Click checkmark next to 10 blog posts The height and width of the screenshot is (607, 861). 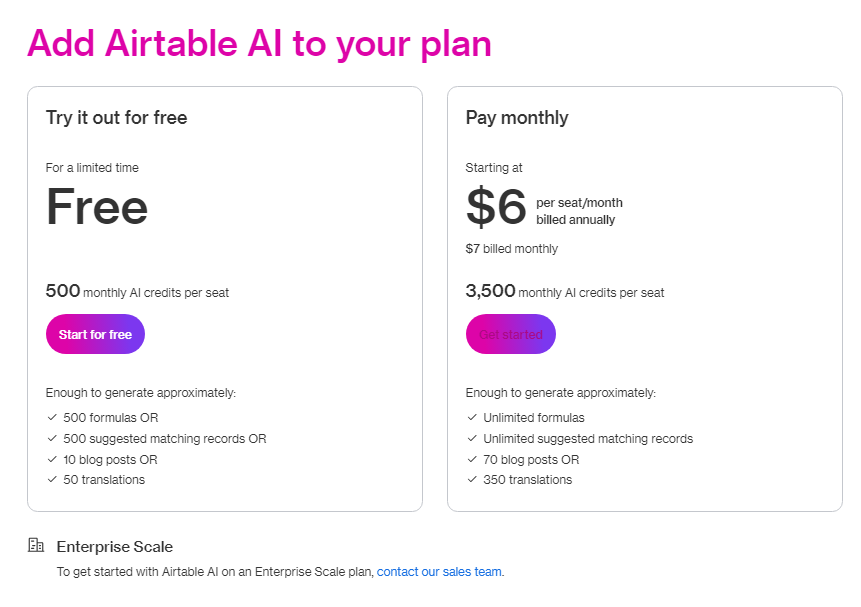click(52, 460)
